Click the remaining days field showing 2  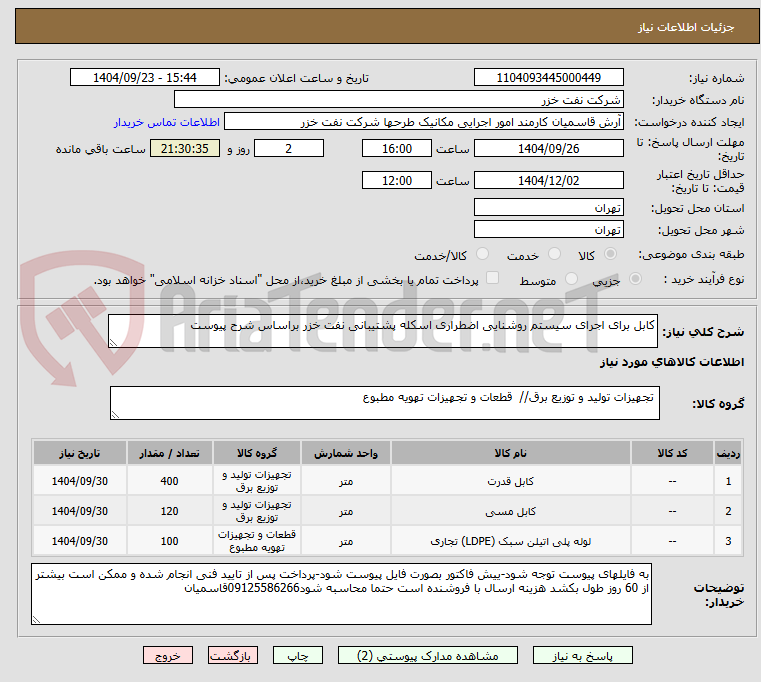pyautogui.click(x=289, y=148)
